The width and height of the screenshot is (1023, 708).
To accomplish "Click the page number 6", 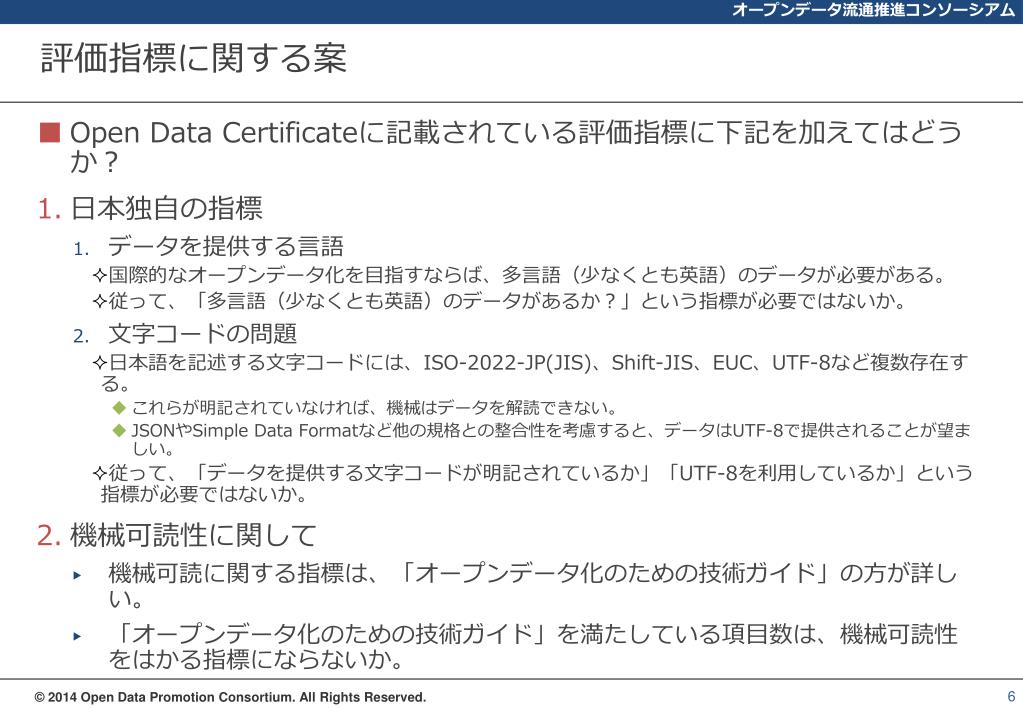I will (x=1011, y=696).
